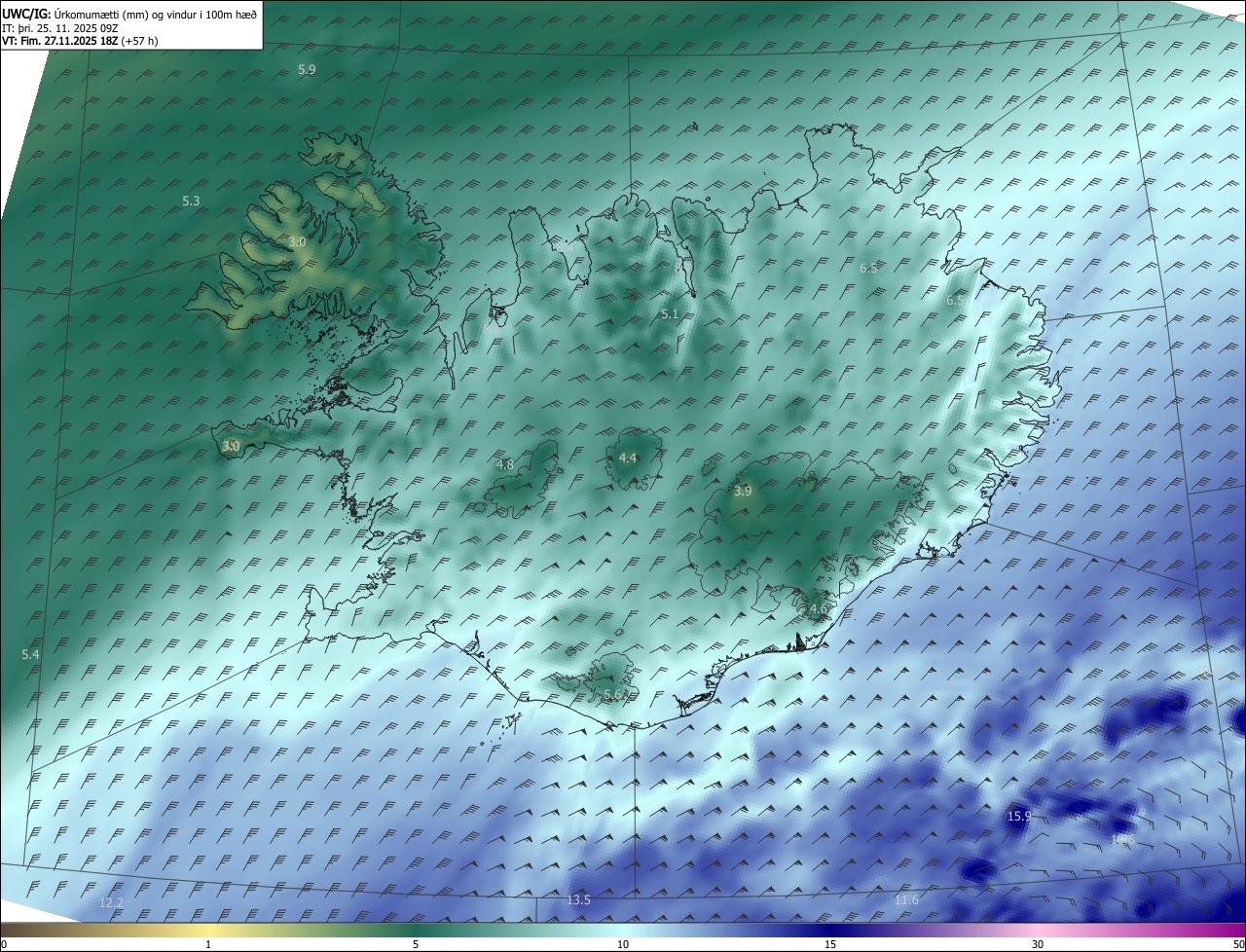Click the 4.6 value label near the southeast coast
Screen dimensions: 1246x952
[818, 609]
